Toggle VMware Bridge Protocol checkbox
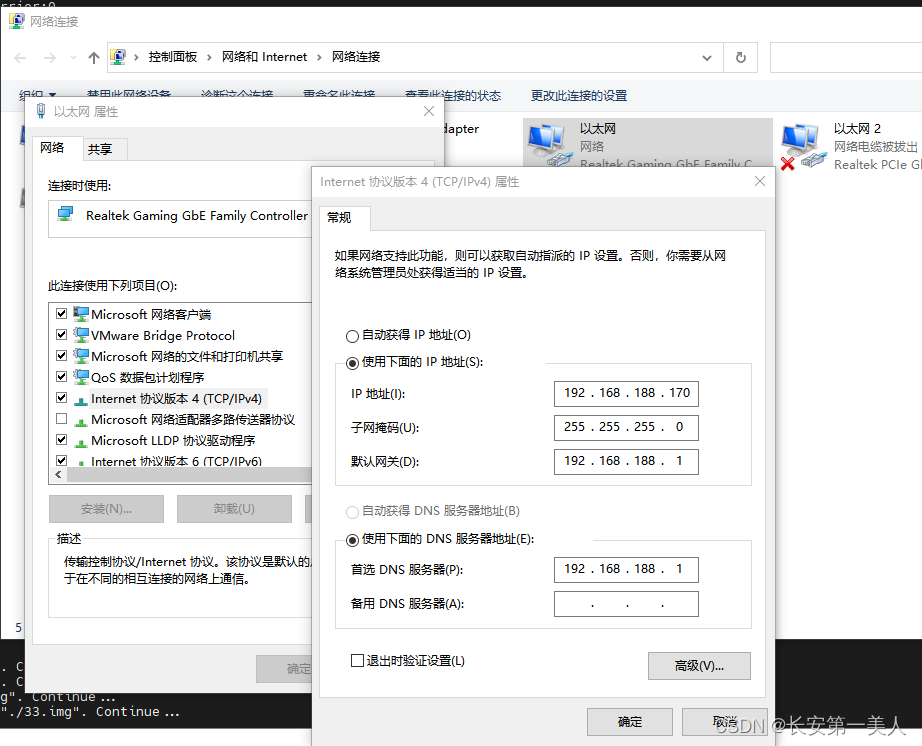The image size is (922, 746). pyautogui.click(x=61, y=334)
